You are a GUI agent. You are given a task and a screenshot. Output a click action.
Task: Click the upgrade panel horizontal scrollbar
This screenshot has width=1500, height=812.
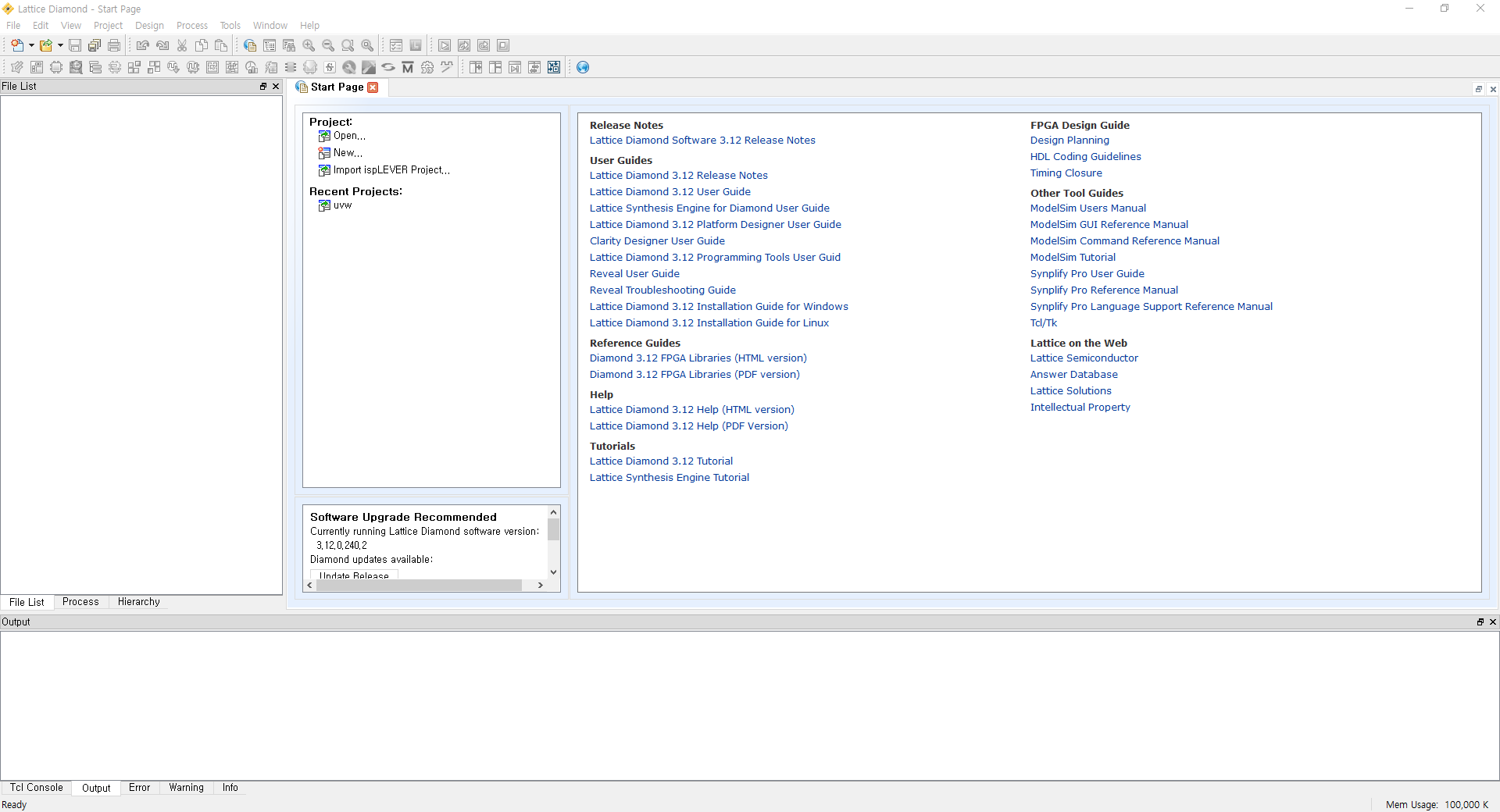[419, 586]
